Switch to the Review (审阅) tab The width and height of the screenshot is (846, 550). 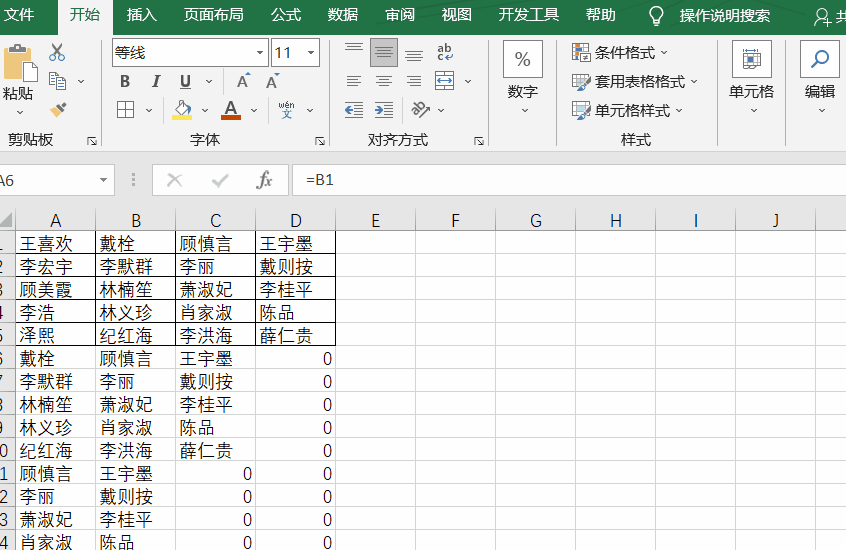tap(400, 15)
